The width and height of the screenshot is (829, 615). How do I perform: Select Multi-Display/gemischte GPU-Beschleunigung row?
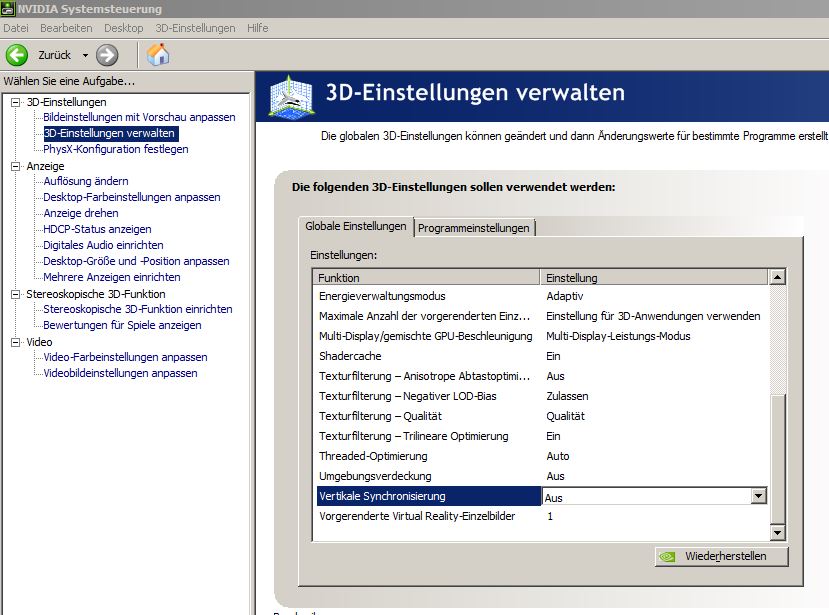tap(540, 336)
